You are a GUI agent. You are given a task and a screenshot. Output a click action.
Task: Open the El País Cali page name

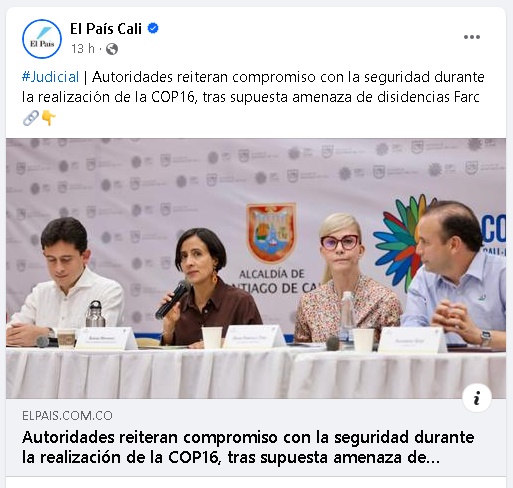[106, 29]
